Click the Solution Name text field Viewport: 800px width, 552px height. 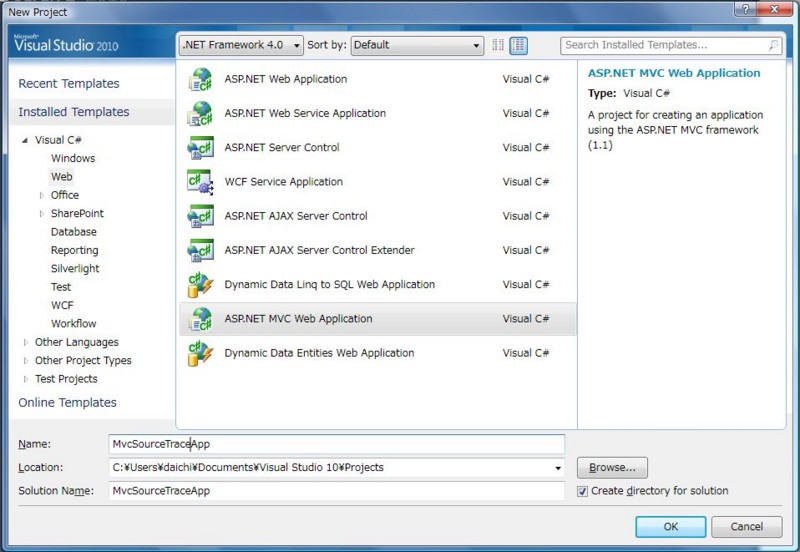pyautogui.click(x=337, y=491)
